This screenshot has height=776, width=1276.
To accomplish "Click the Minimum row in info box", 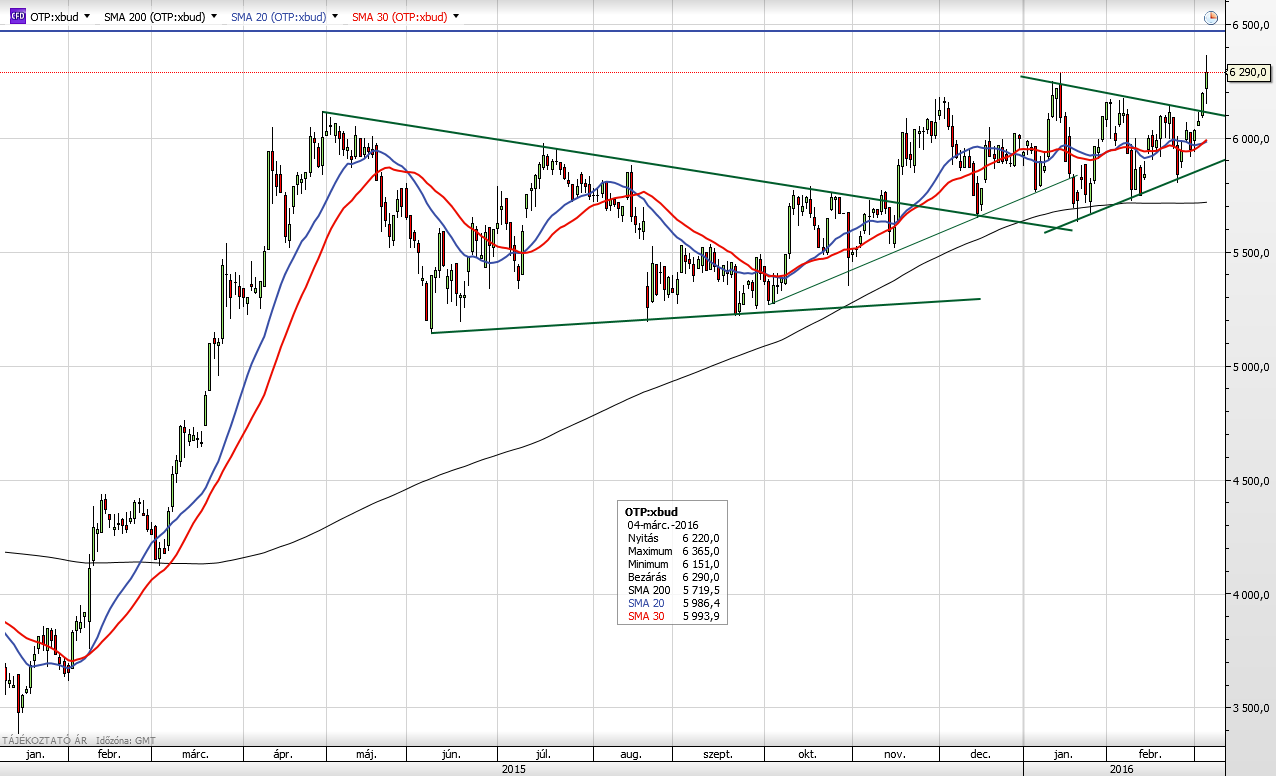I will (673, 564).
